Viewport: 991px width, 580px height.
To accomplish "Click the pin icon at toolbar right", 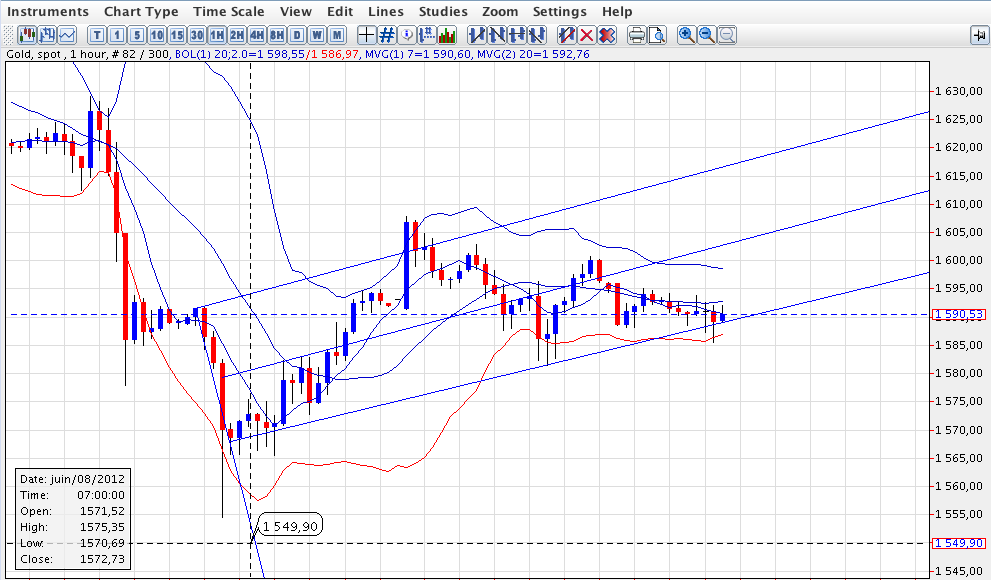I will click(x=979, y=35).
